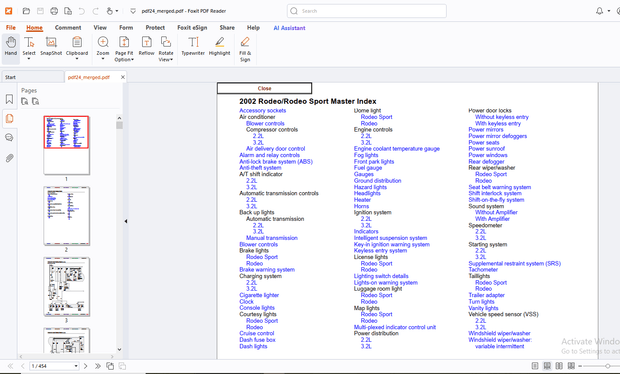Open the Pages thumbnail panel icon
This screenshot has height=374, width=620.
(9, 118)
